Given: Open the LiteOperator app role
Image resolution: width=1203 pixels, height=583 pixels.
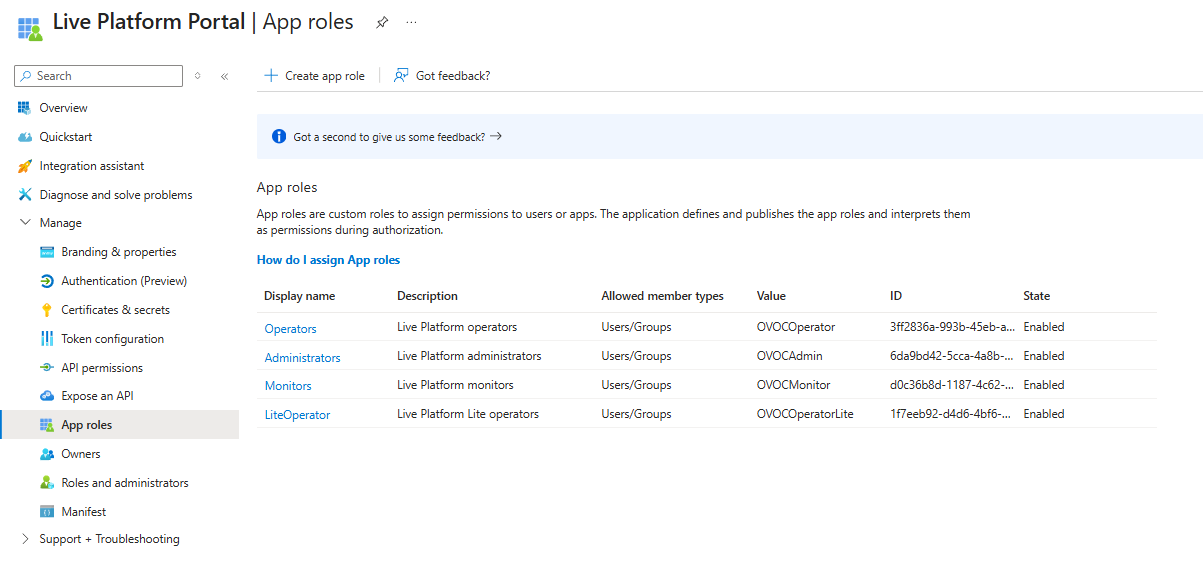Looking at the screenshot, I should pyautogui.click(x=297, y=415).
